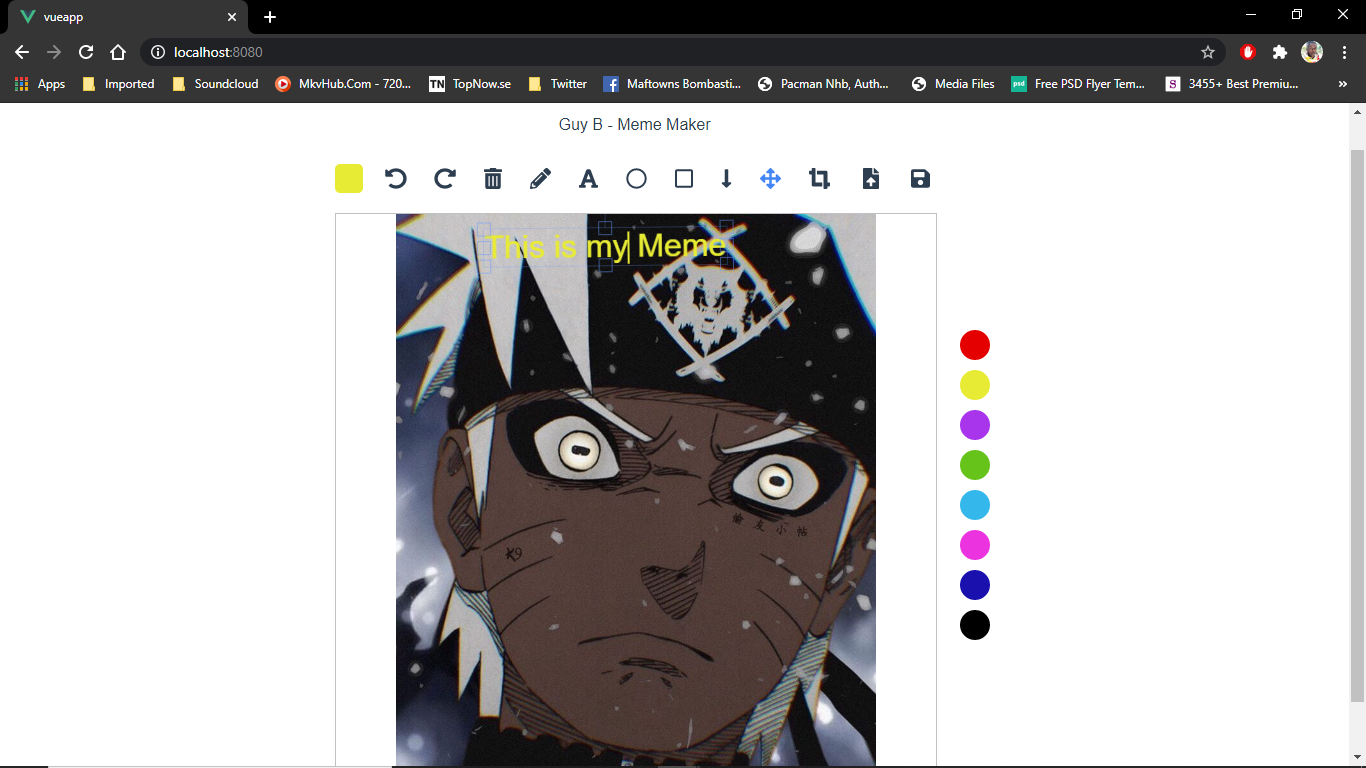
Task: Select the Rectangle shape tool
Action: pyautogui.click(x=684, y=178)
